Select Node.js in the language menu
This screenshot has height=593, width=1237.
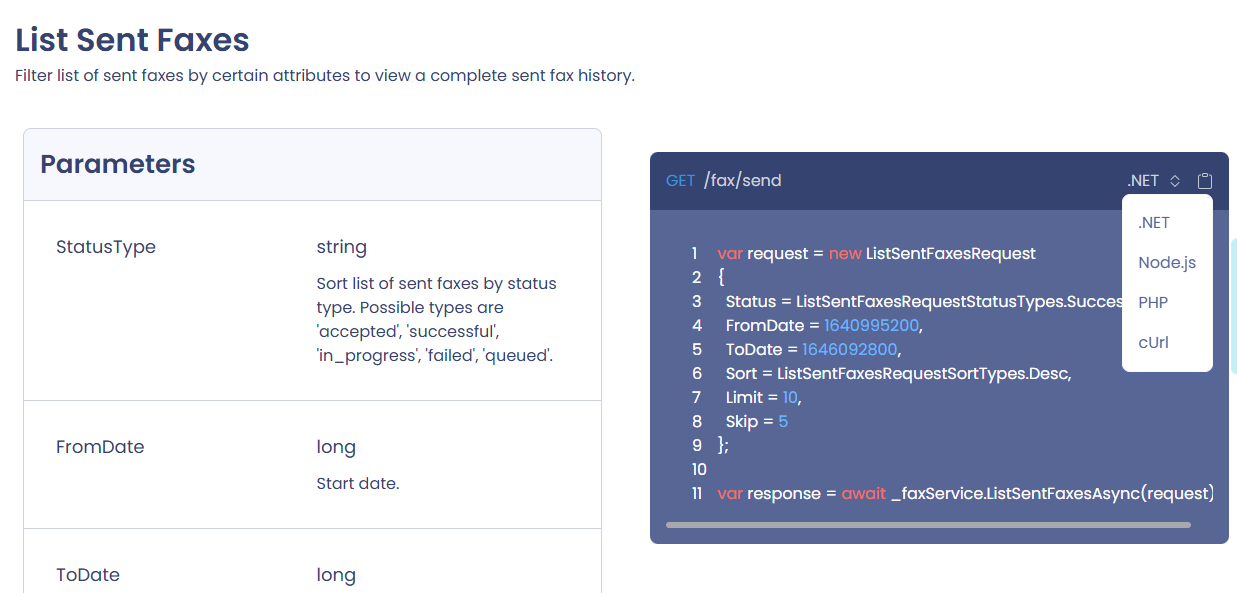click(x=1167, y=263)
